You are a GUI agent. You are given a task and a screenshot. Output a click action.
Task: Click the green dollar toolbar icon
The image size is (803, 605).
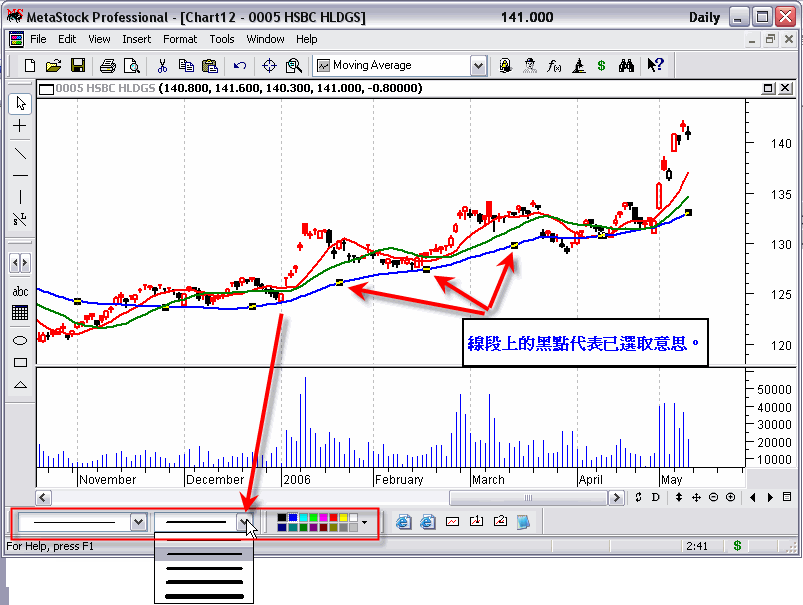coord(602,66)
